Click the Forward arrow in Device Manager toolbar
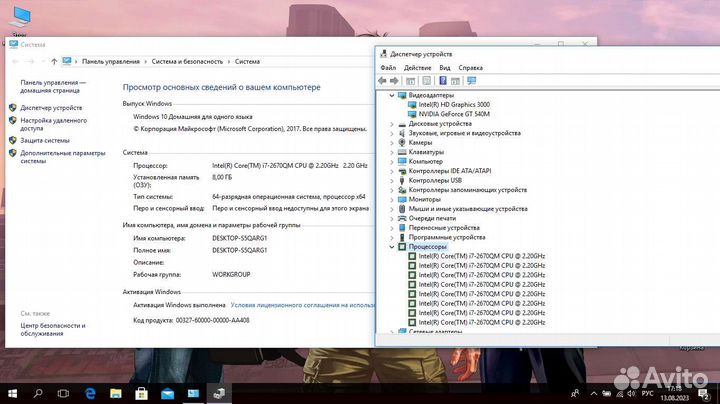The height and width of the screenshot is (404, 720). pyautogui.click(x=394, y=81)
